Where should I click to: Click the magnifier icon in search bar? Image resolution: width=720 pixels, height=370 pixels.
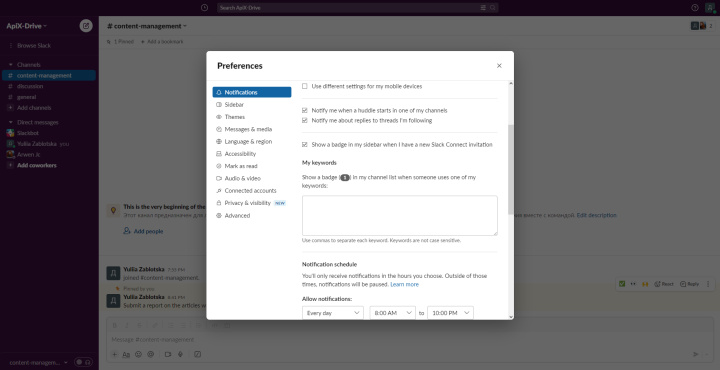pos(493,8)
